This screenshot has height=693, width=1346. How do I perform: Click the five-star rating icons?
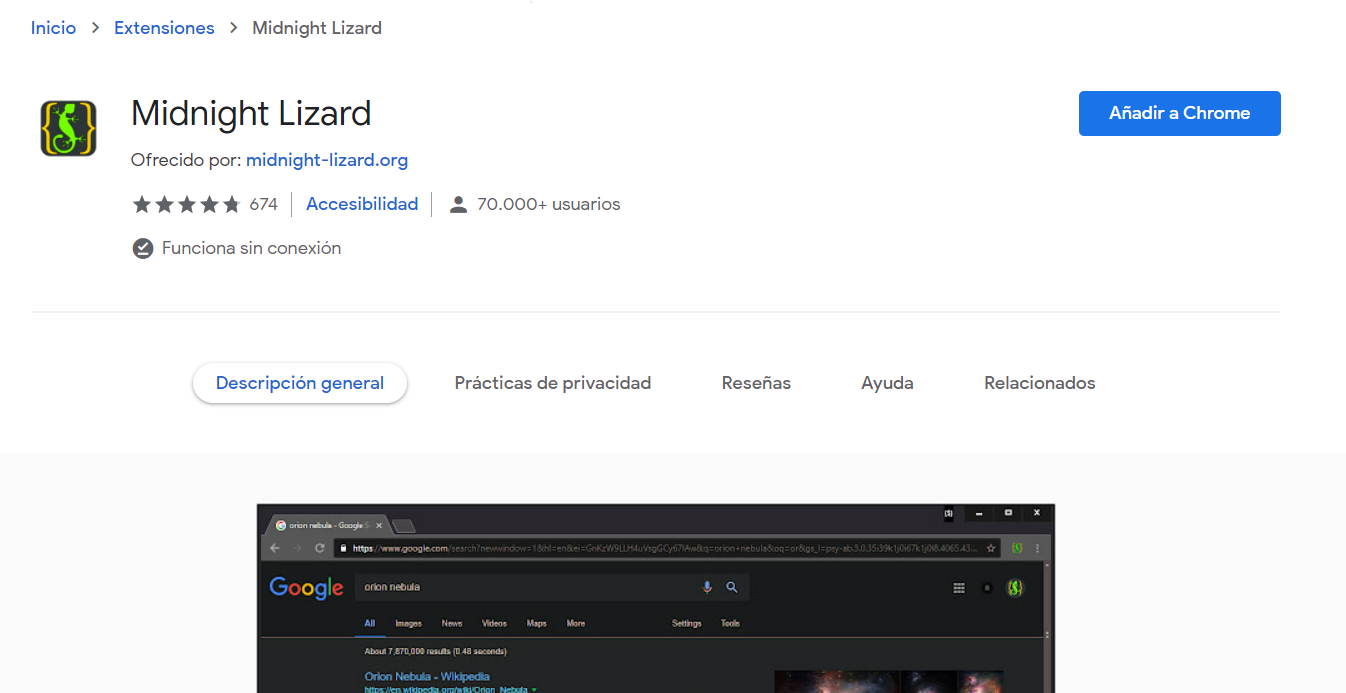click(187, 205)
